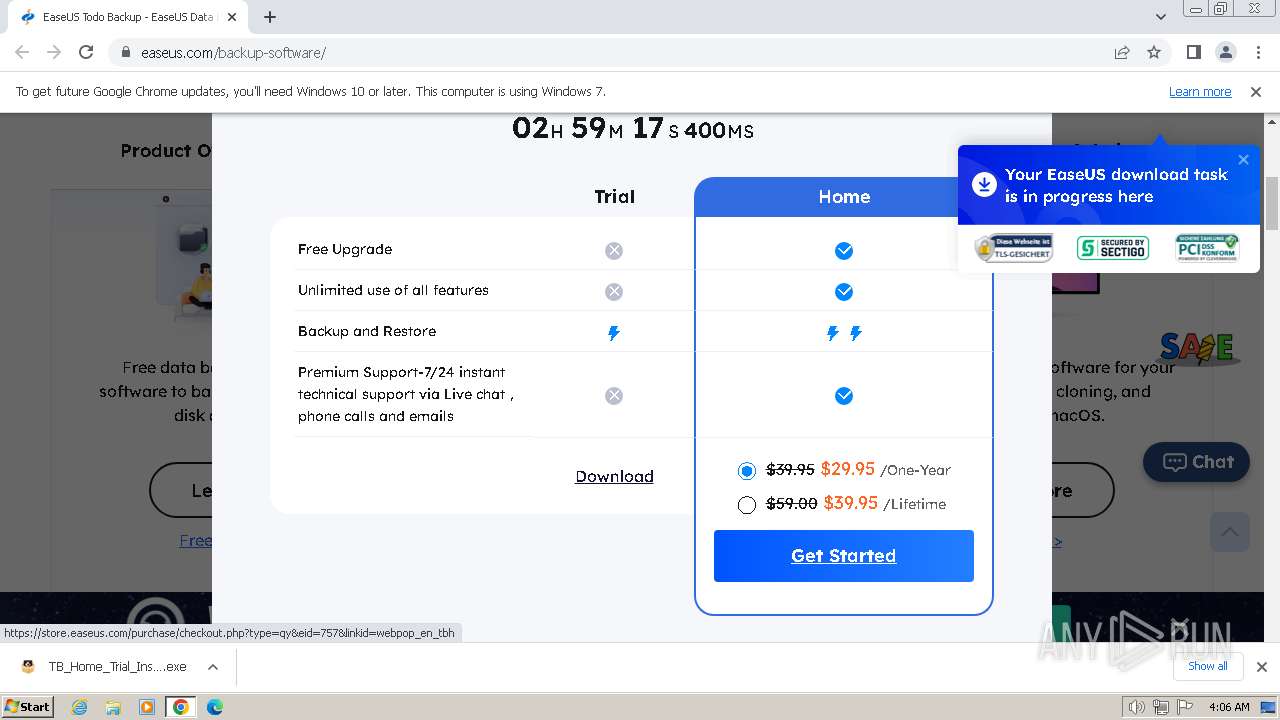Open the Chrome side panel
The image size is (1280, 720).
1194,52
